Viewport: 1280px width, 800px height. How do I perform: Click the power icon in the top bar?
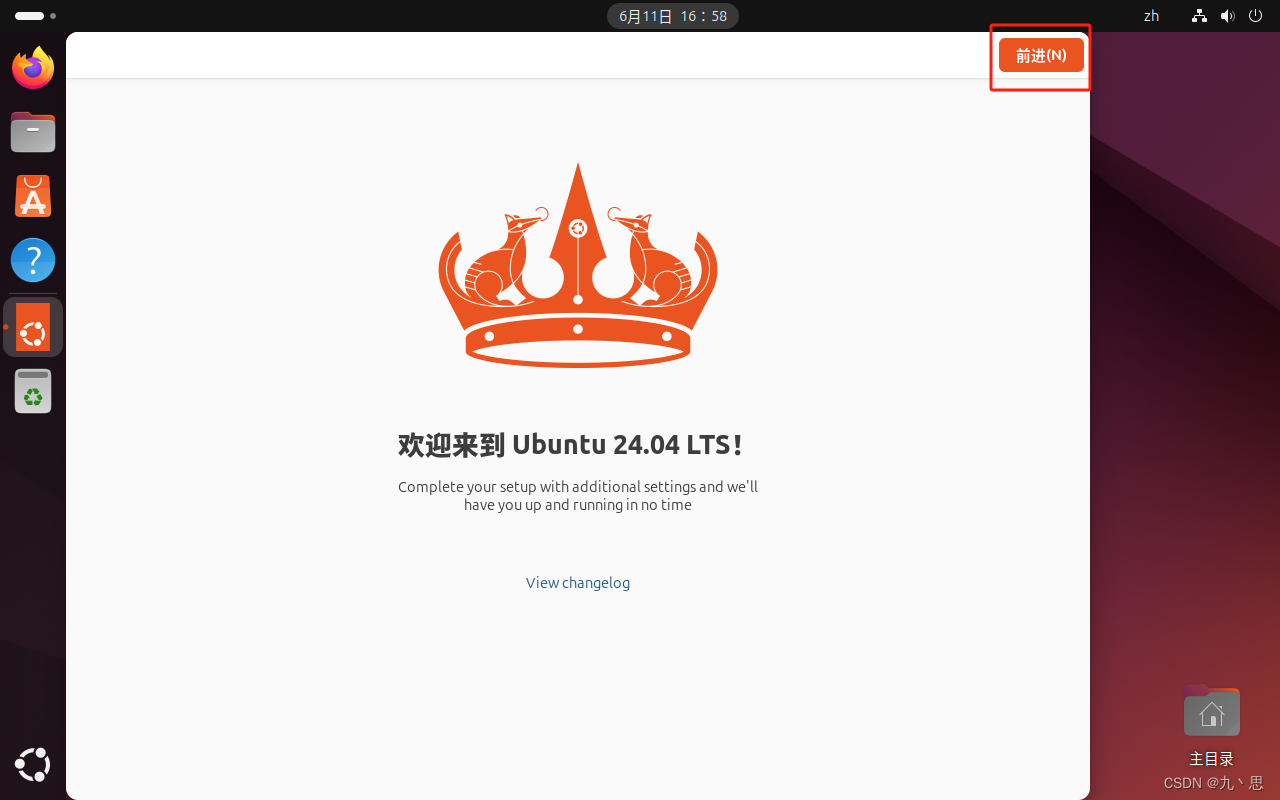(1255, 15)
